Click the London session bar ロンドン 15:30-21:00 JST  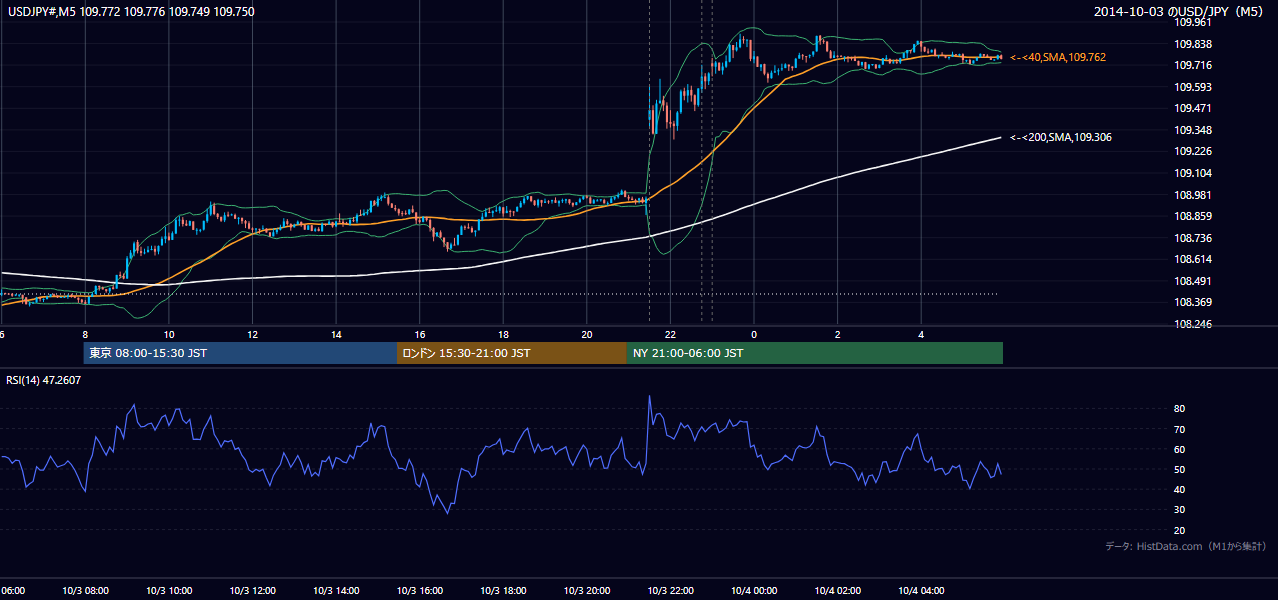point(512,353)
